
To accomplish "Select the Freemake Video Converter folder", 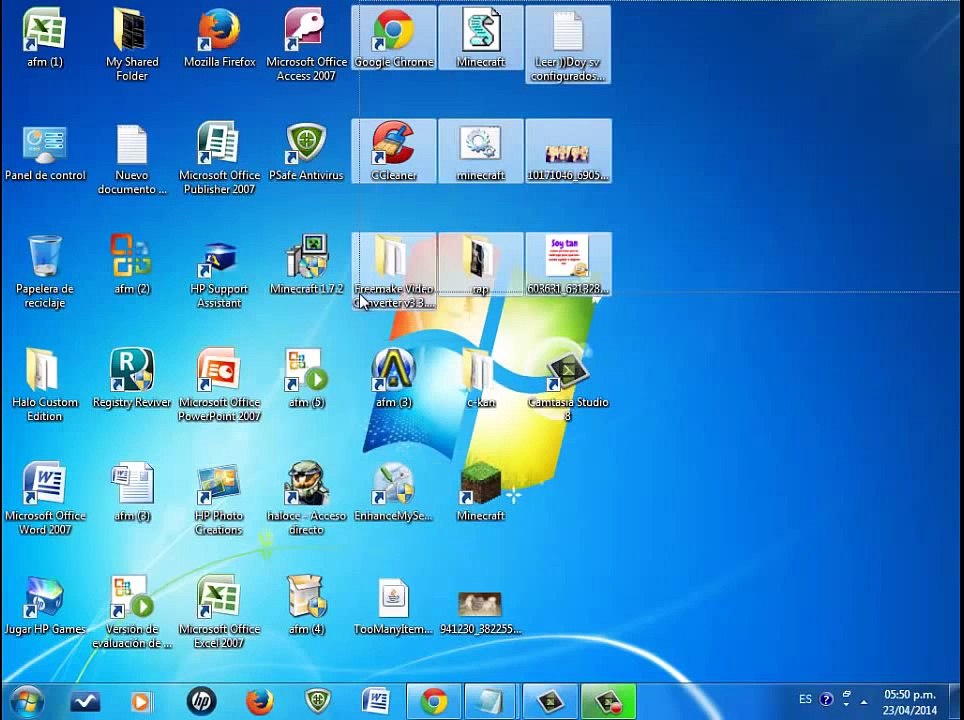I will (394, 271).
